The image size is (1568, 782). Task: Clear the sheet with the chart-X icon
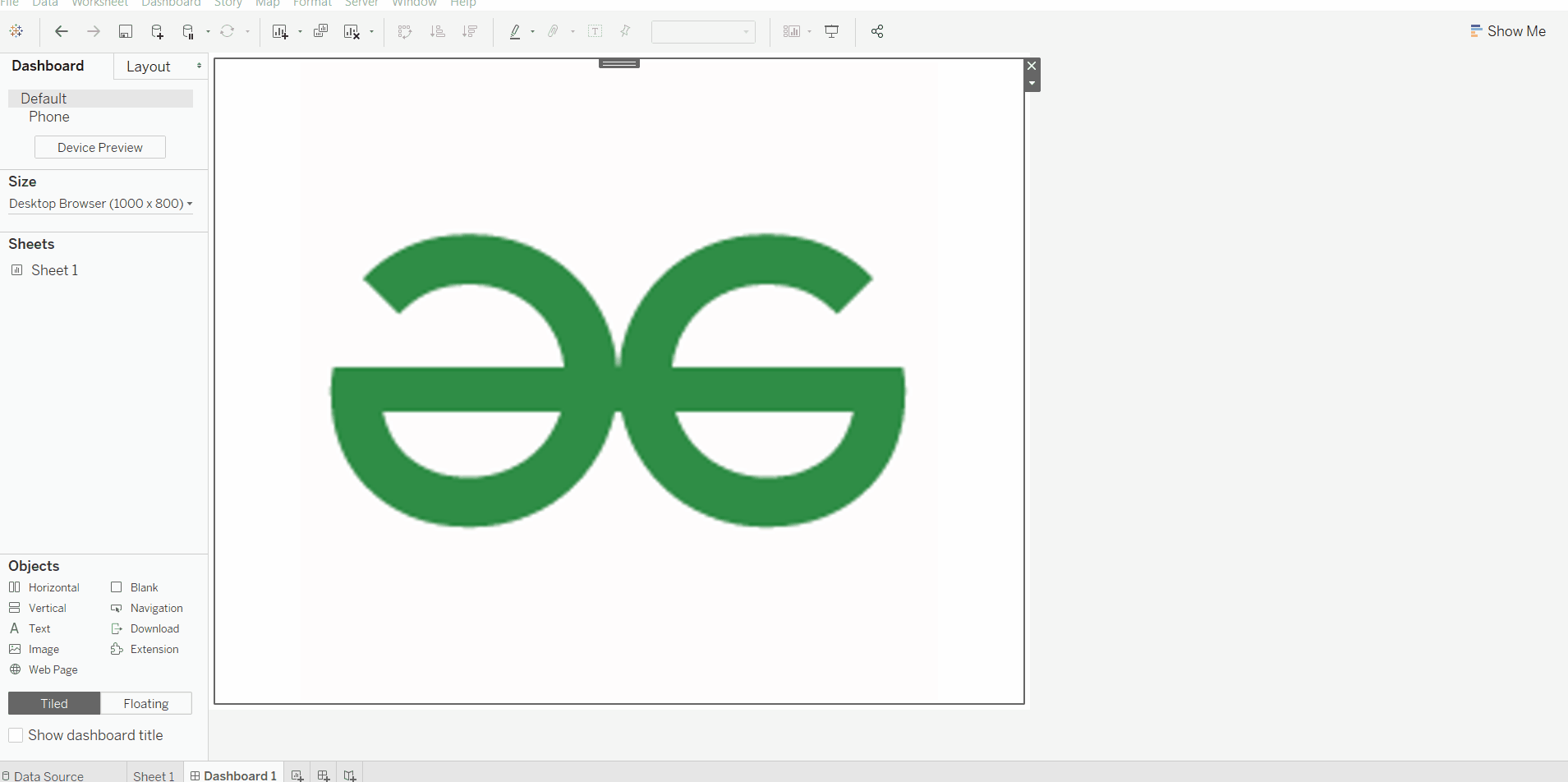point(352,32)
